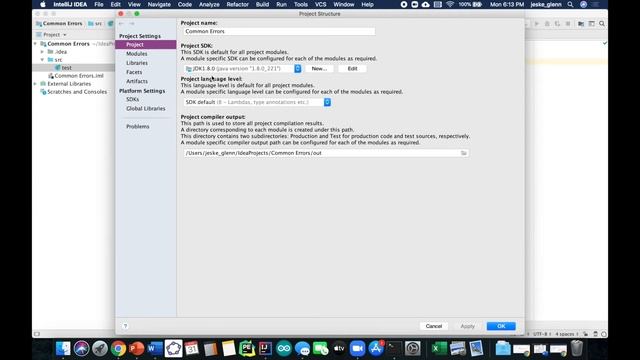The height and width of the screenshot is (360, 640).
Task: Collapse the src folder
Action: 42,60
